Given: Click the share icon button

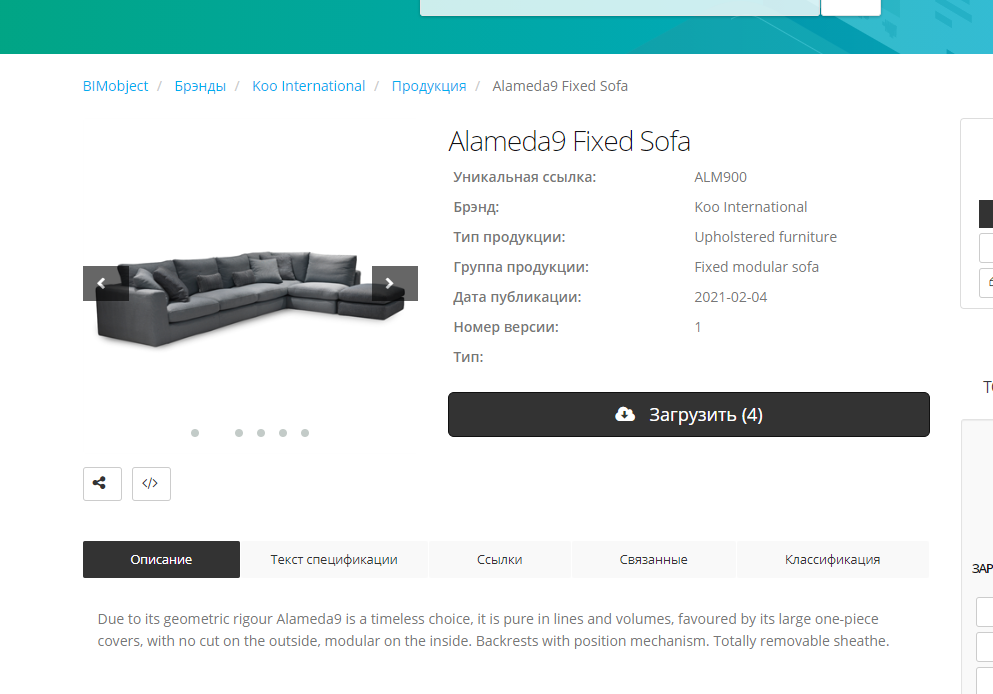Looking at the screenshot, I should point(102,484).
